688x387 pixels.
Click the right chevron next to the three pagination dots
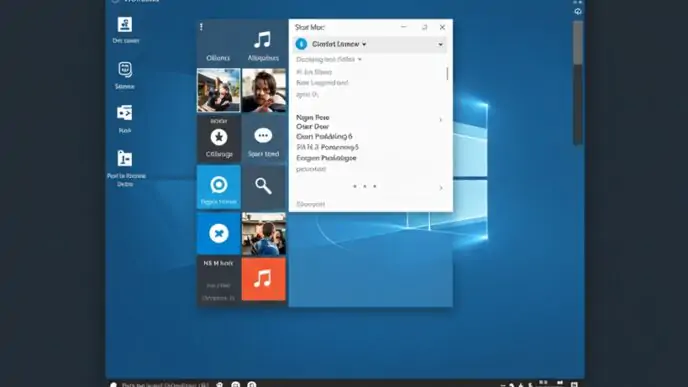click(441, 188)
